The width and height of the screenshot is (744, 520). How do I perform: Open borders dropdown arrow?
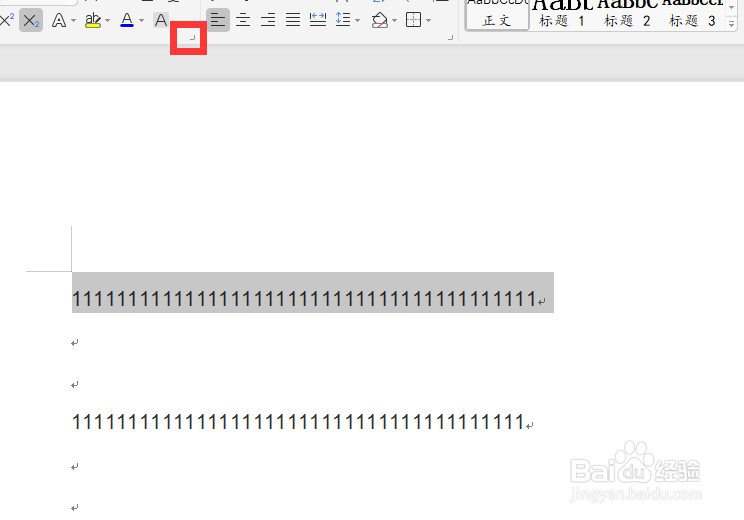point(428,20)
